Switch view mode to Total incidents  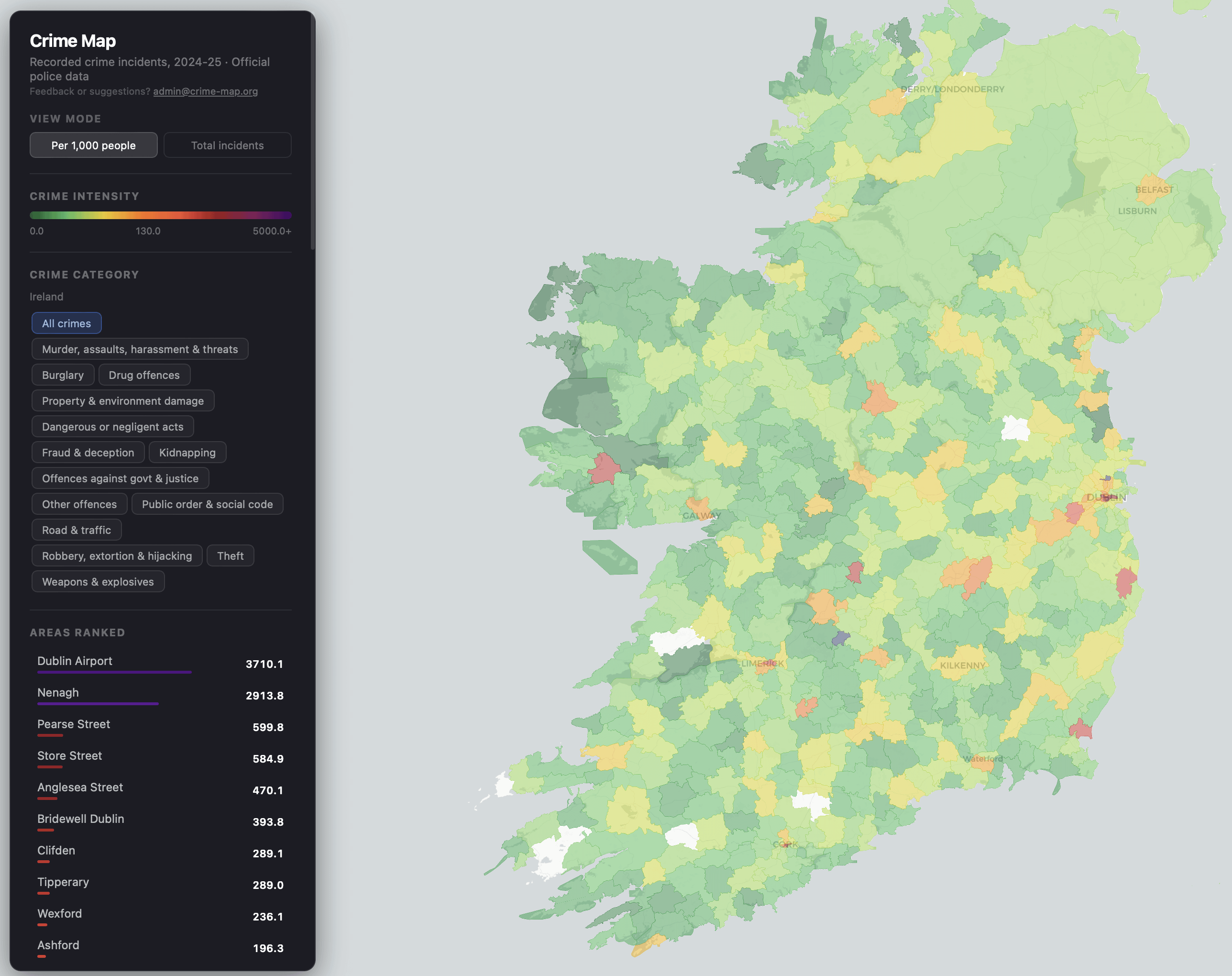pos(227,145)
